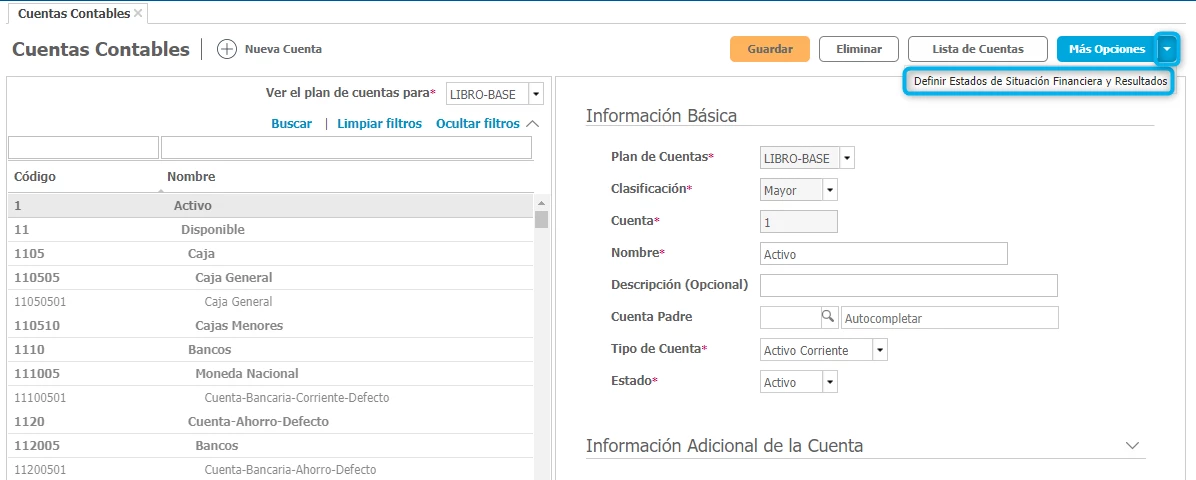This screenshot has height=480, width=1196.
Task: Close the Cuentas Contables tab
Action: click(138, 13)
